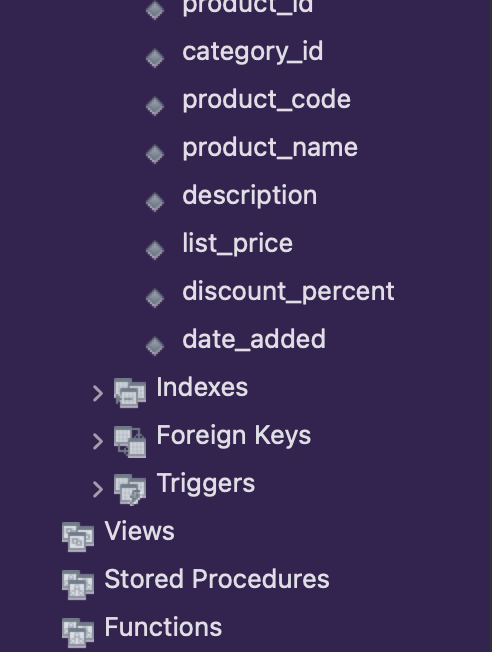
Task: Click the Views folder icon
Action: tap(78, 537)
